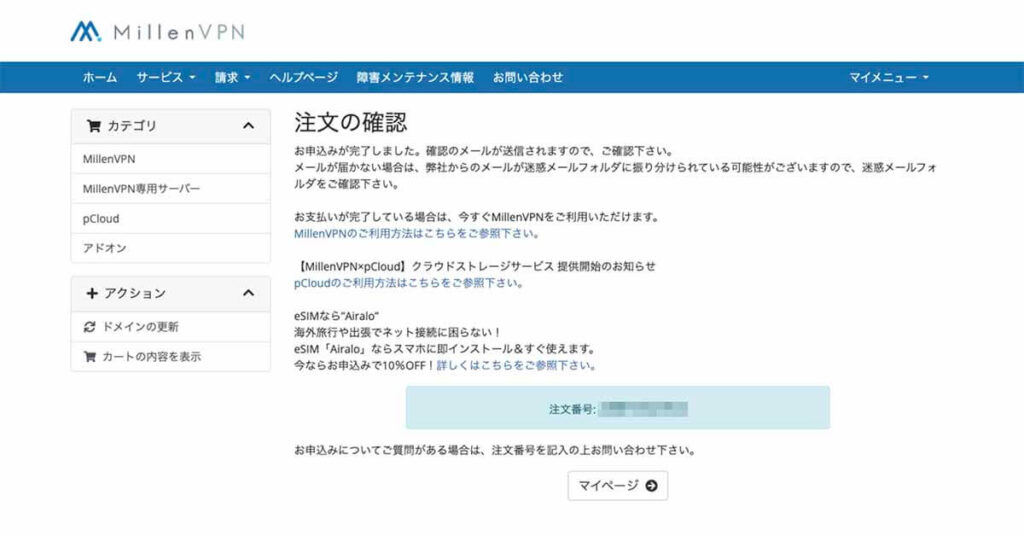
Task: Select the アドオン category
Action: tap(170, 248)
